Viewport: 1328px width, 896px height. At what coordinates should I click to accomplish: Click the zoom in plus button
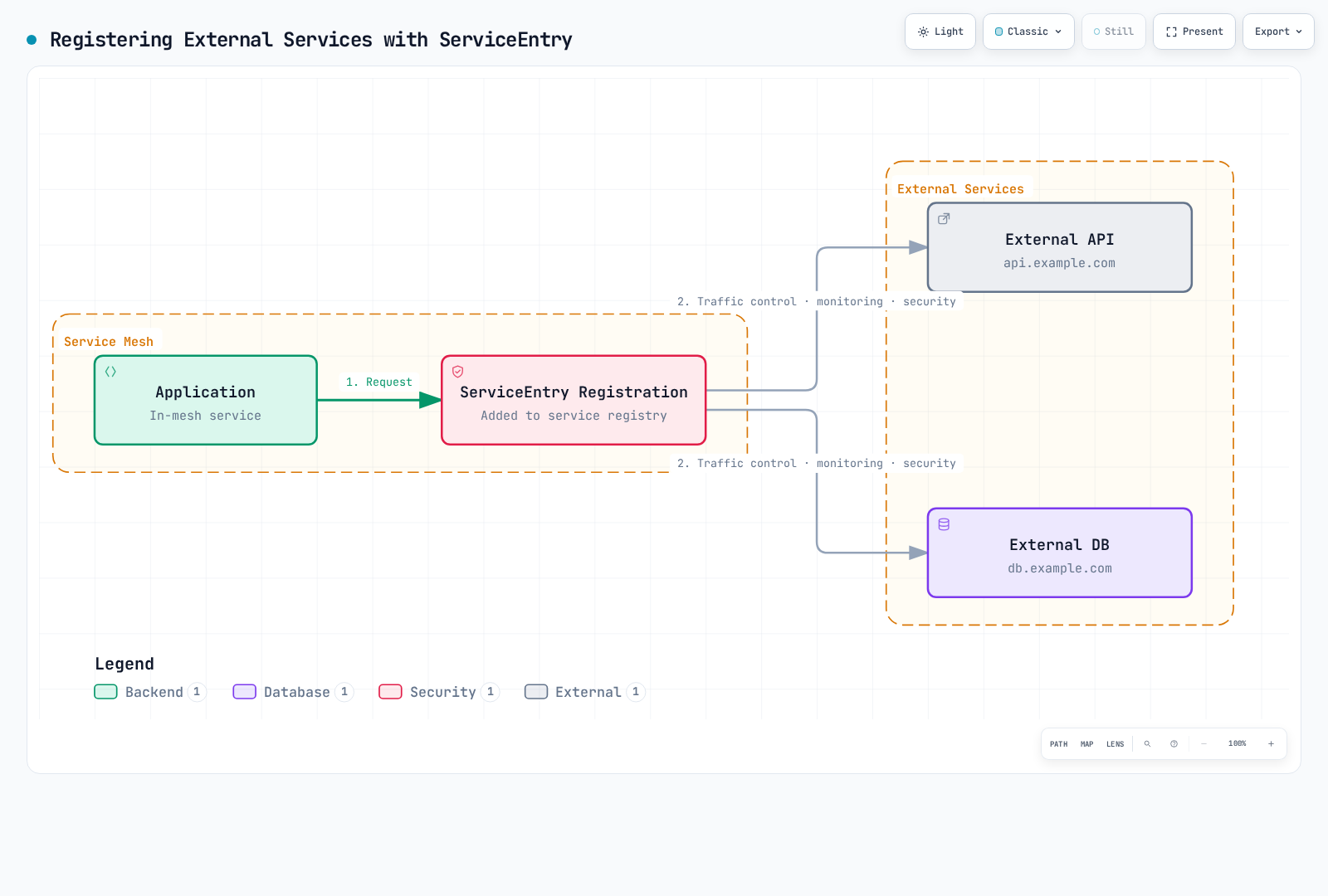[x=1271, y=744]
